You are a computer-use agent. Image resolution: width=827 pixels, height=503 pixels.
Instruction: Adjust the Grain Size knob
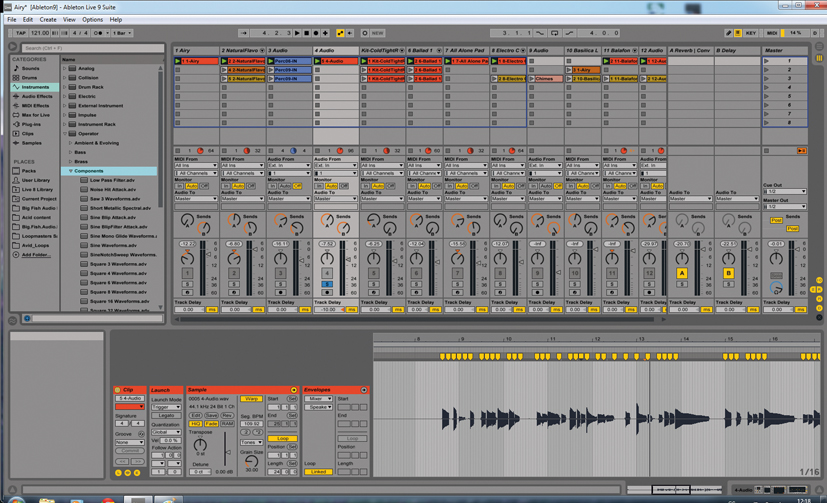point(252,461)
